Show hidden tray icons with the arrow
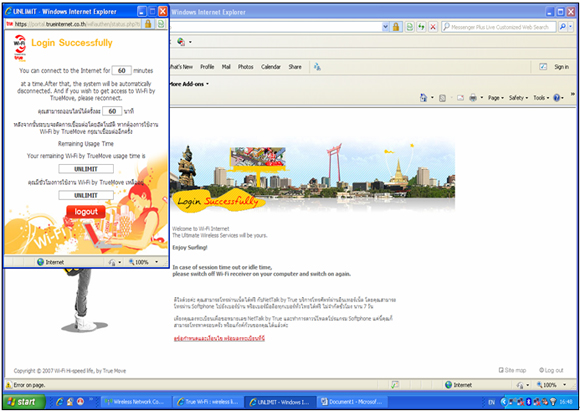580x411 pixels. click(x=503, y=402)
